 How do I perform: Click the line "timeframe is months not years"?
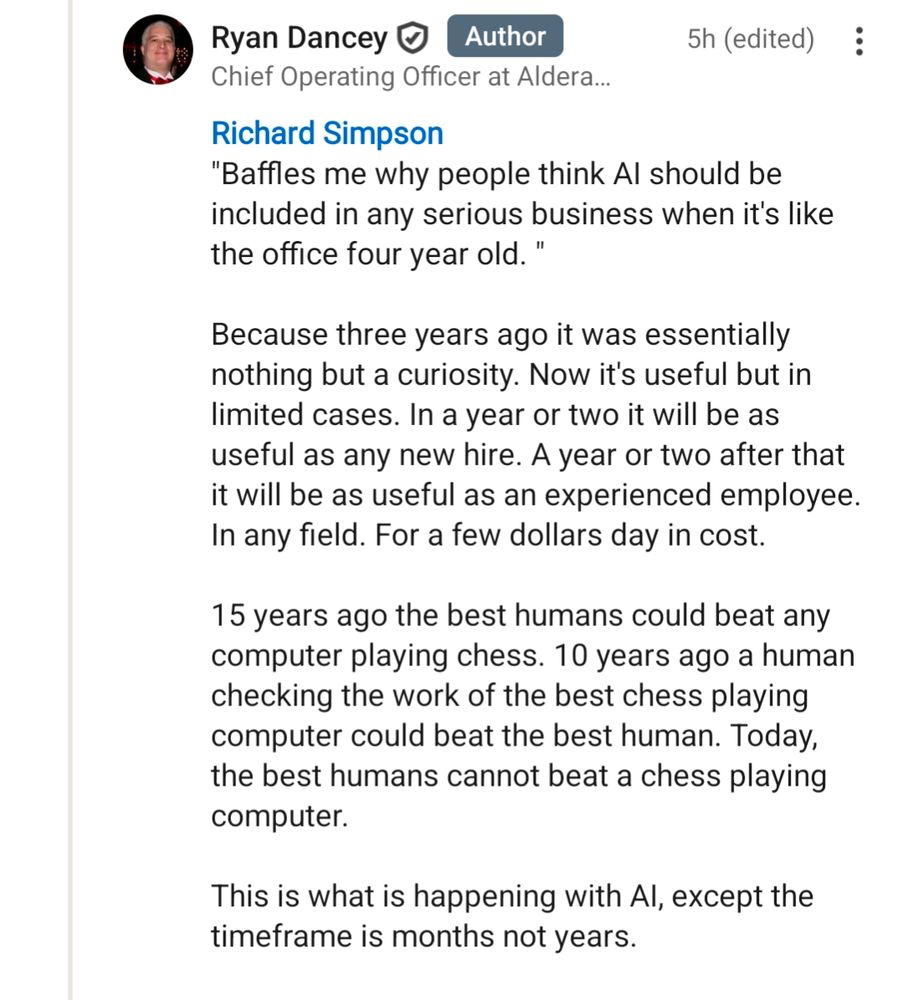coord(423,936)
